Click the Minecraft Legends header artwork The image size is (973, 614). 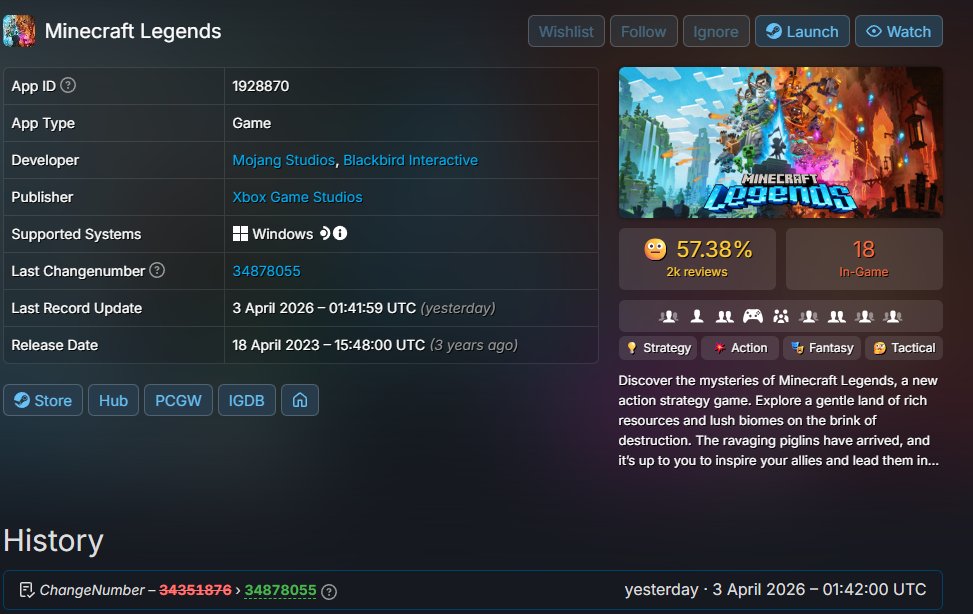pos(781,142)
